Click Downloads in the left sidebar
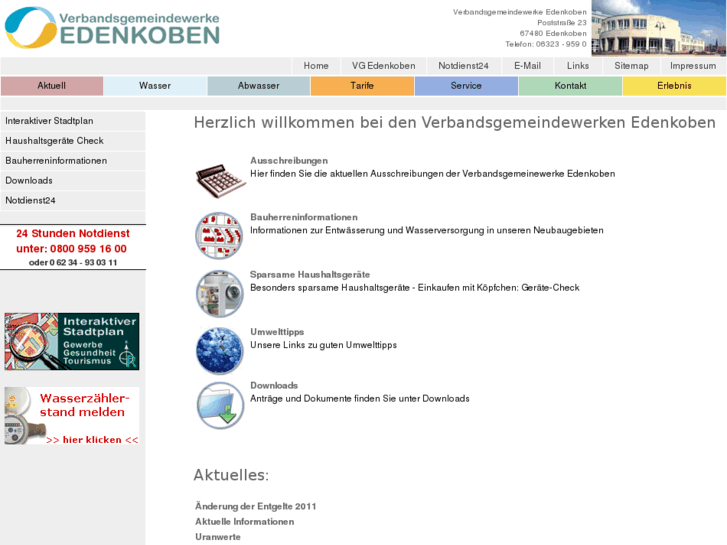 click(73, 181)
